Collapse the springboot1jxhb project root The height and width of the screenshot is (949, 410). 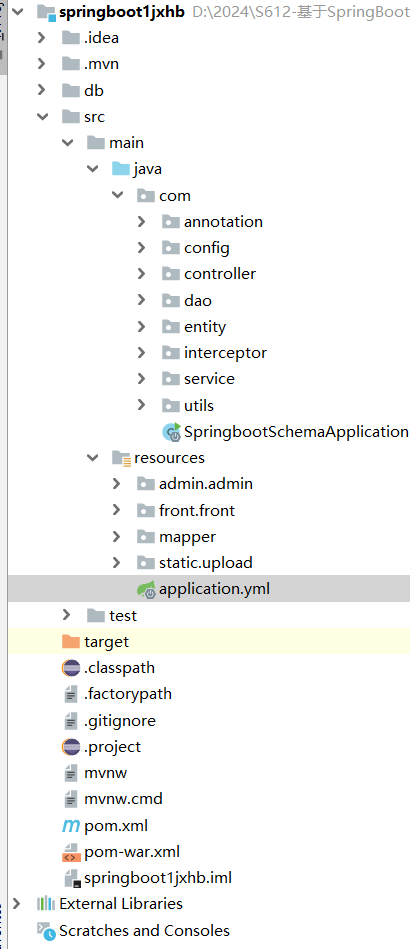tap(17, 11)
